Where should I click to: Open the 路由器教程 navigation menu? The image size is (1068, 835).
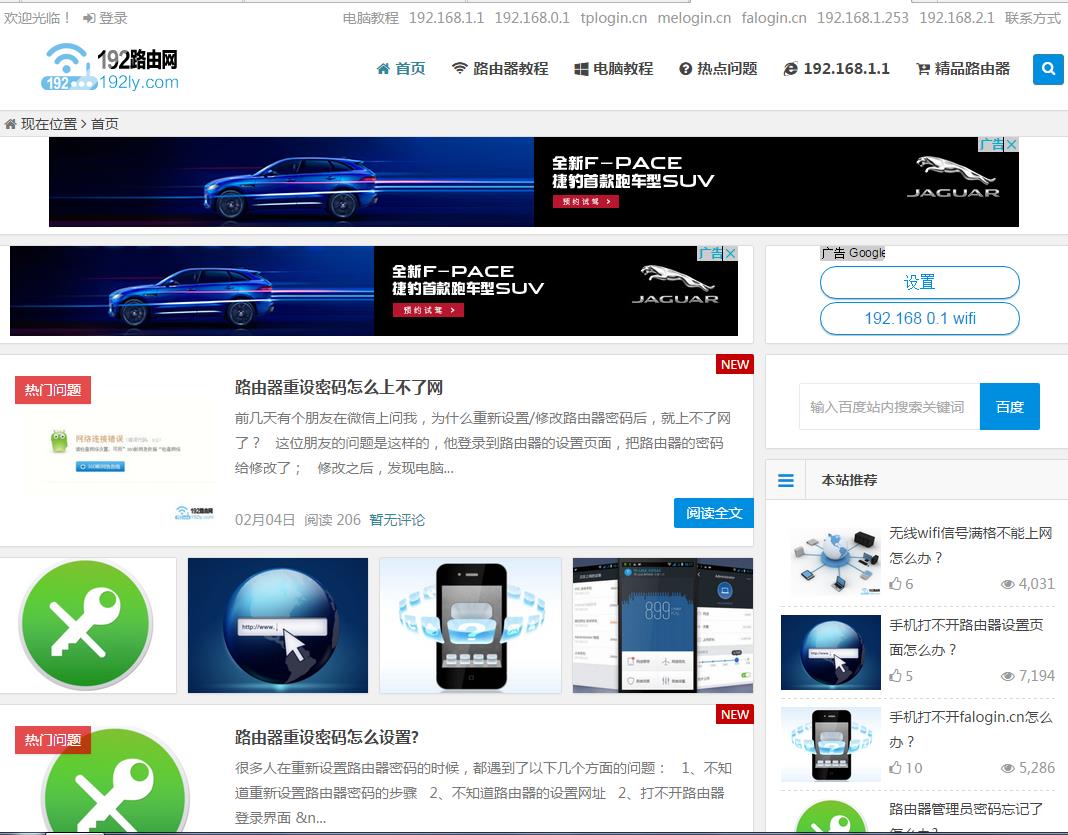pyautogui.click(x=500, y=69)
